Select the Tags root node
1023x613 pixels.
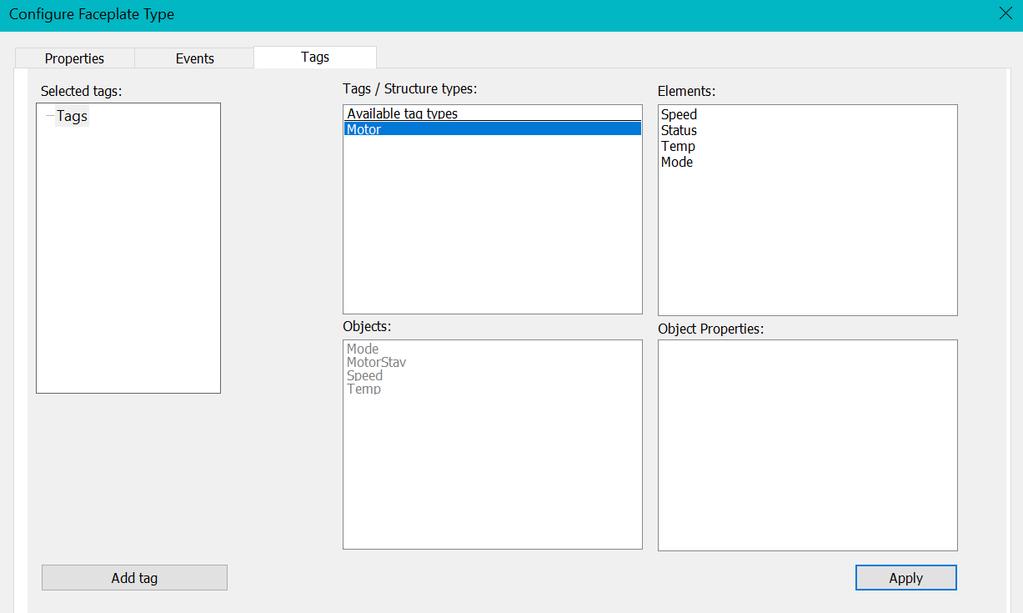72,116
